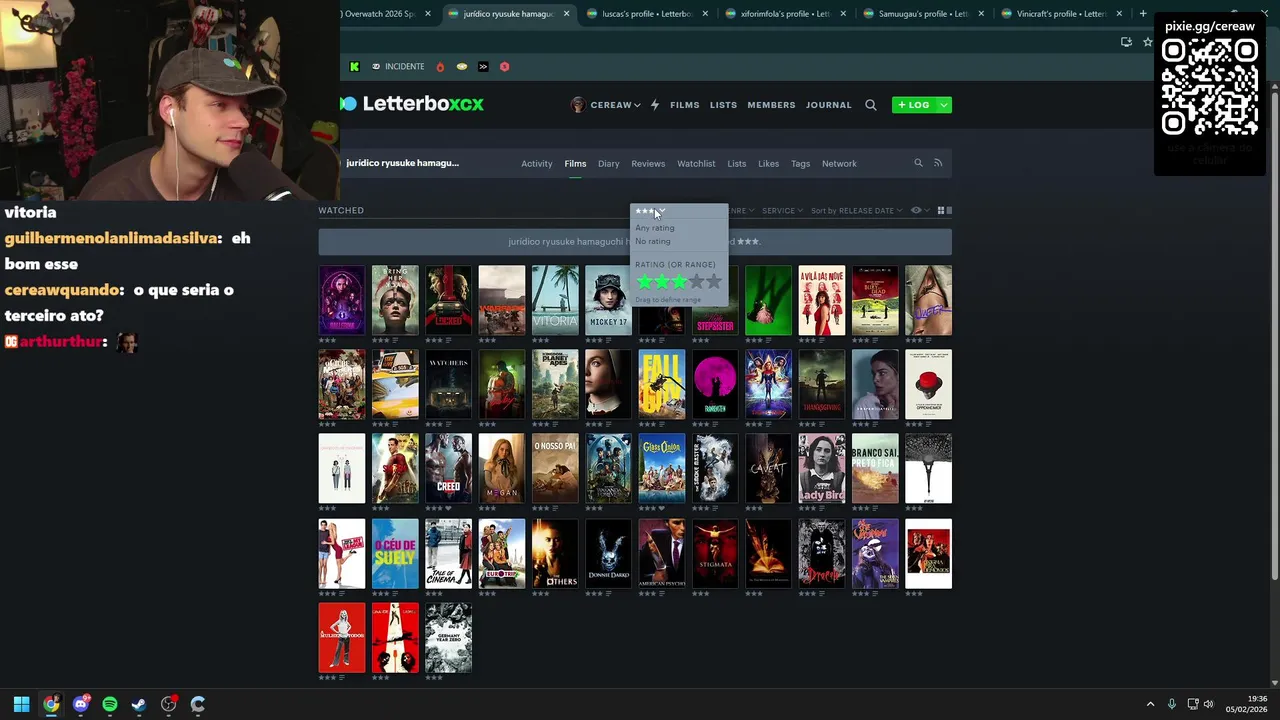Switch to grid view layout icon

click(x=941, y=211)
